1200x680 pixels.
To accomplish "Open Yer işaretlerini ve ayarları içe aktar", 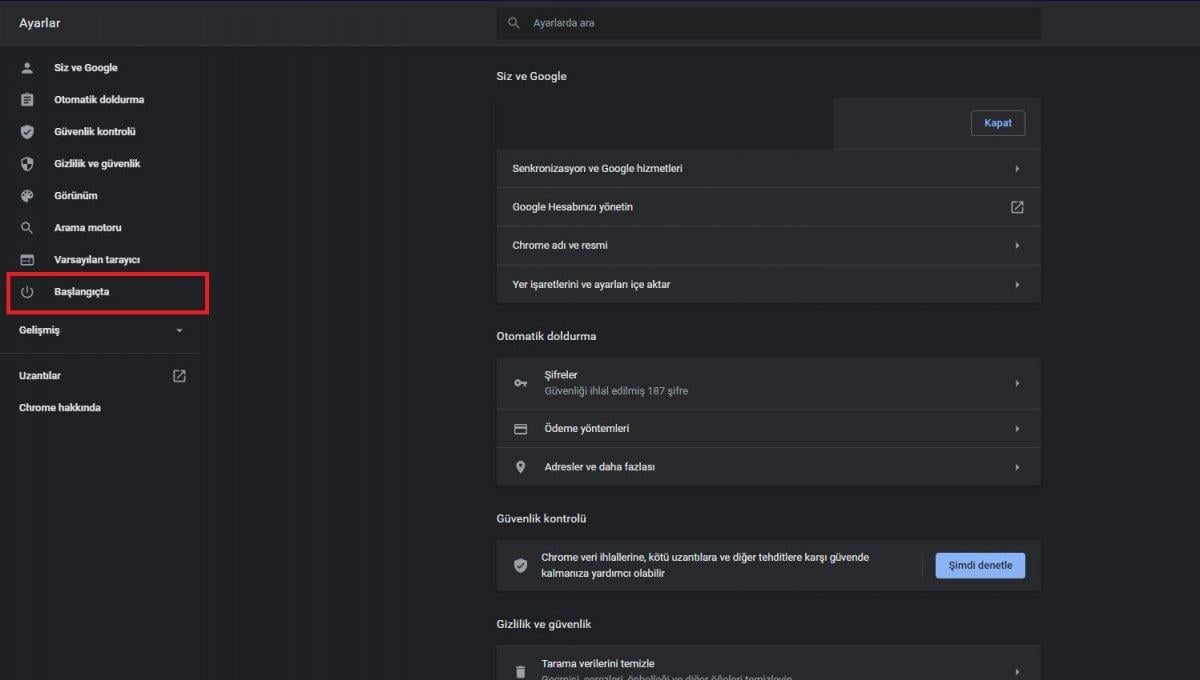I will click(1017, 284).
